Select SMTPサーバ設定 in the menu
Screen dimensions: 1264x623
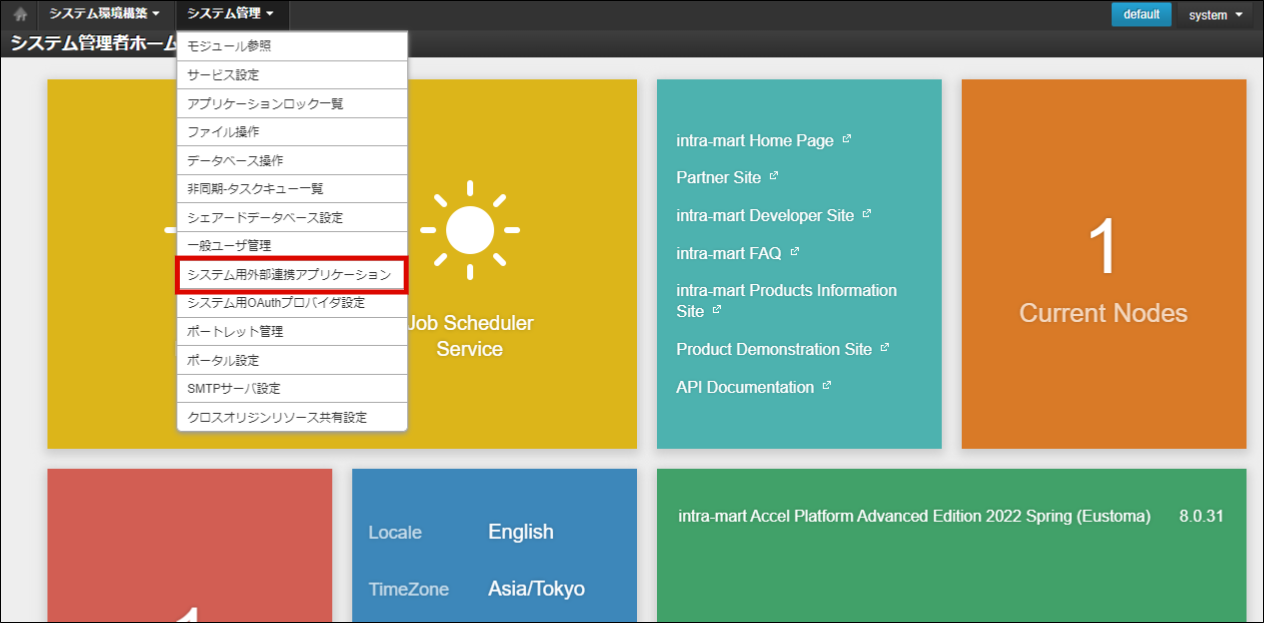tap(234, 388)
